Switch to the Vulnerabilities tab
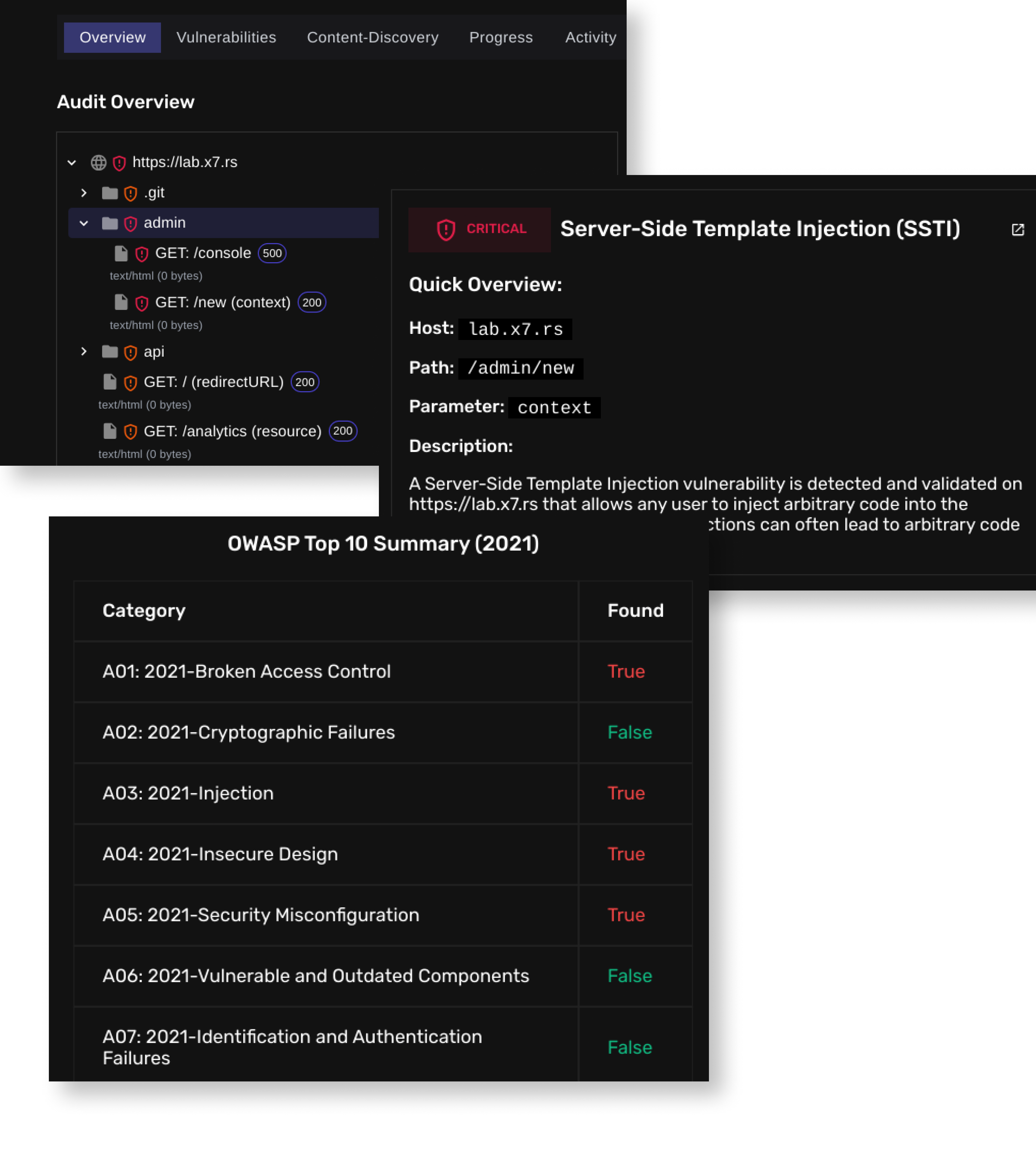The width and height of the screenshot is (1036, 1176). point(226,38)
